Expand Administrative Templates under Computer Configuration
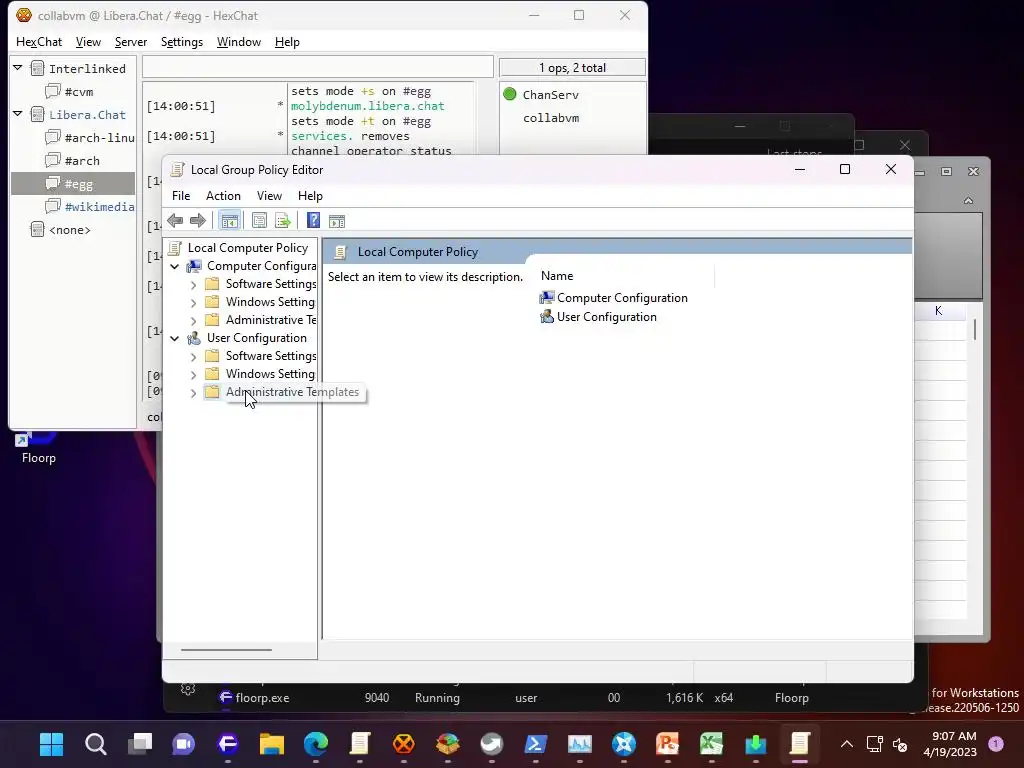 pos(193,321)
